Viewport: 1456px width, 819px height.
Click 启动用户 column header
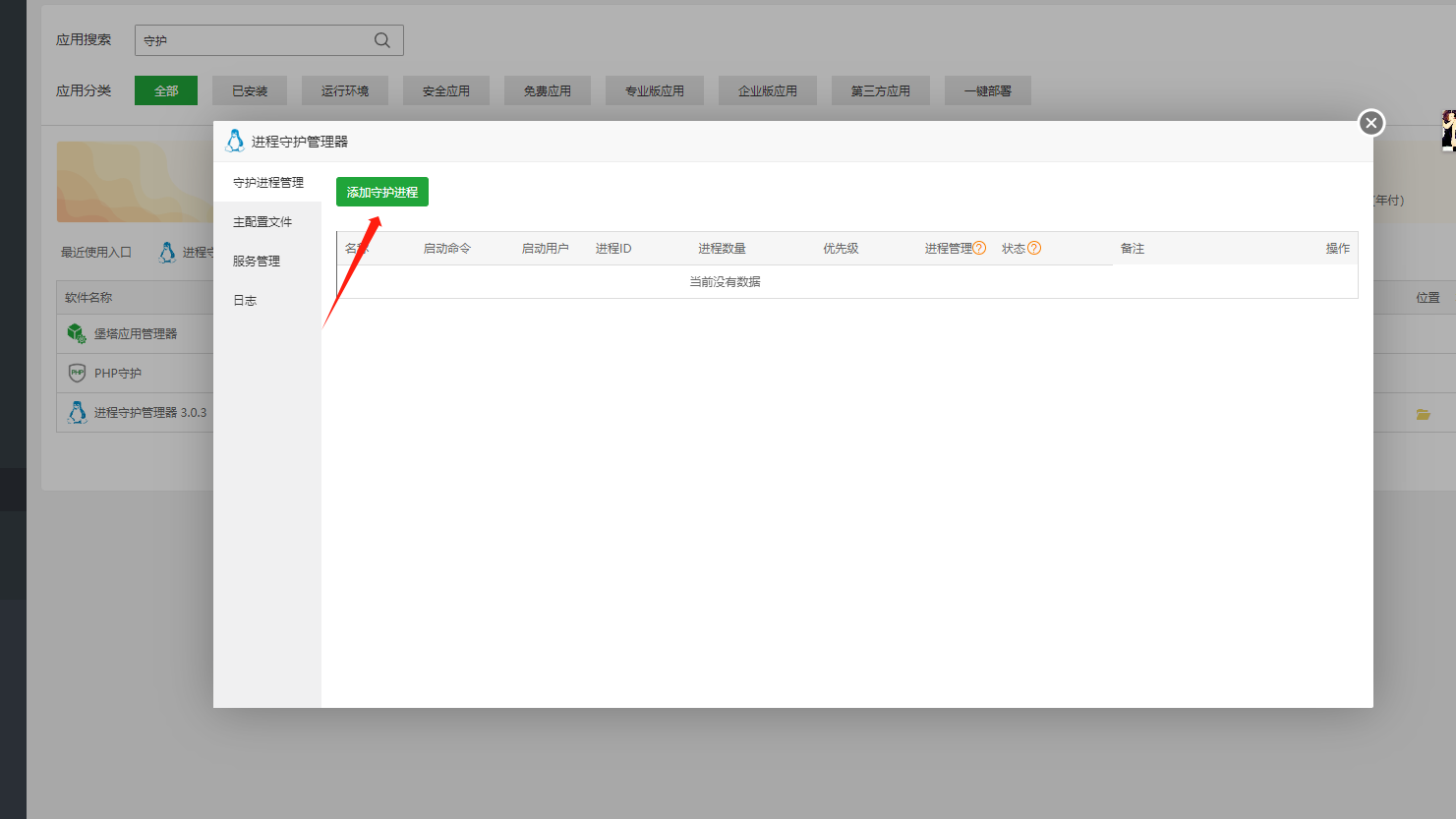pyautogui.click(x=546, y=249)
